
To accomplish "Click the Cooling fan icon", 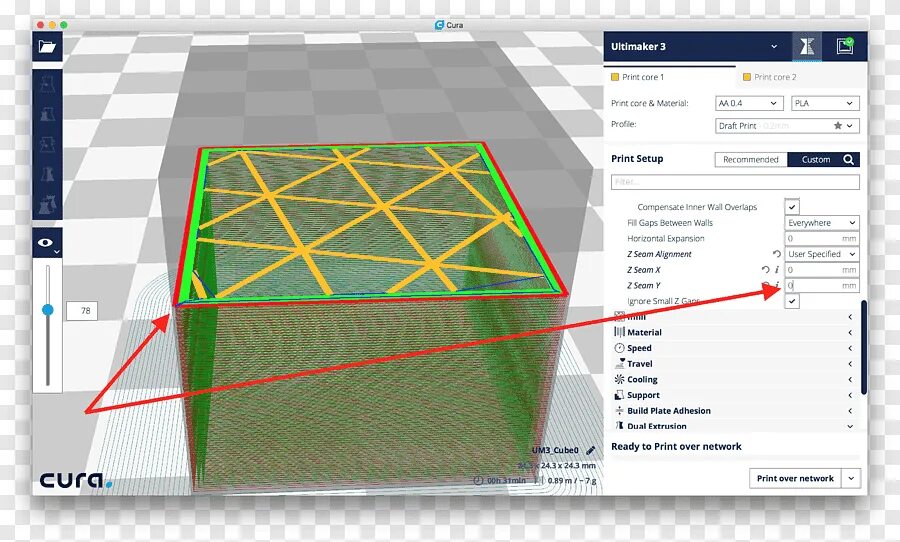I will [x=619, y=379].
